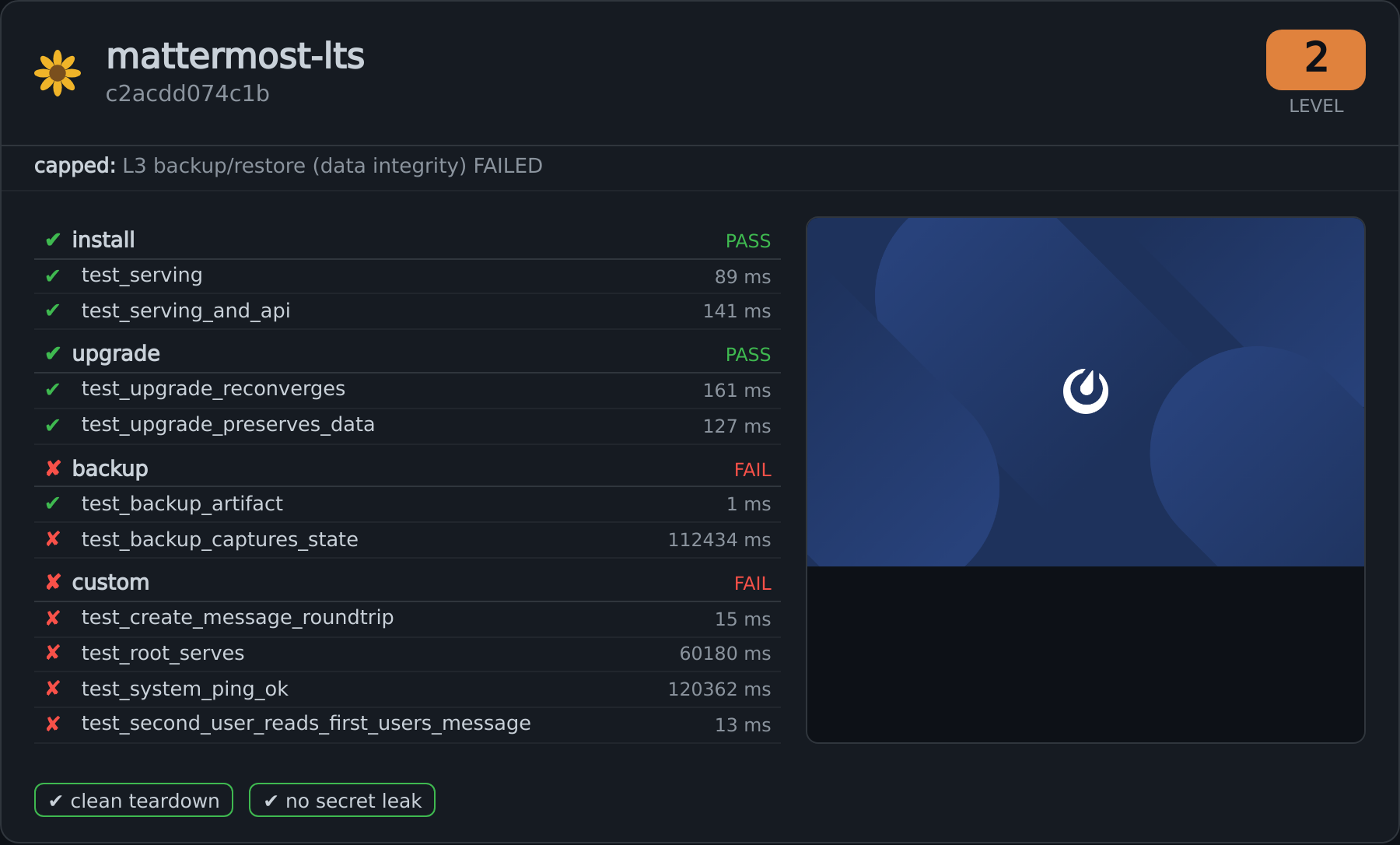Click the 112434 ms duration value
The image size is (1400, 845).
point(719,540)
